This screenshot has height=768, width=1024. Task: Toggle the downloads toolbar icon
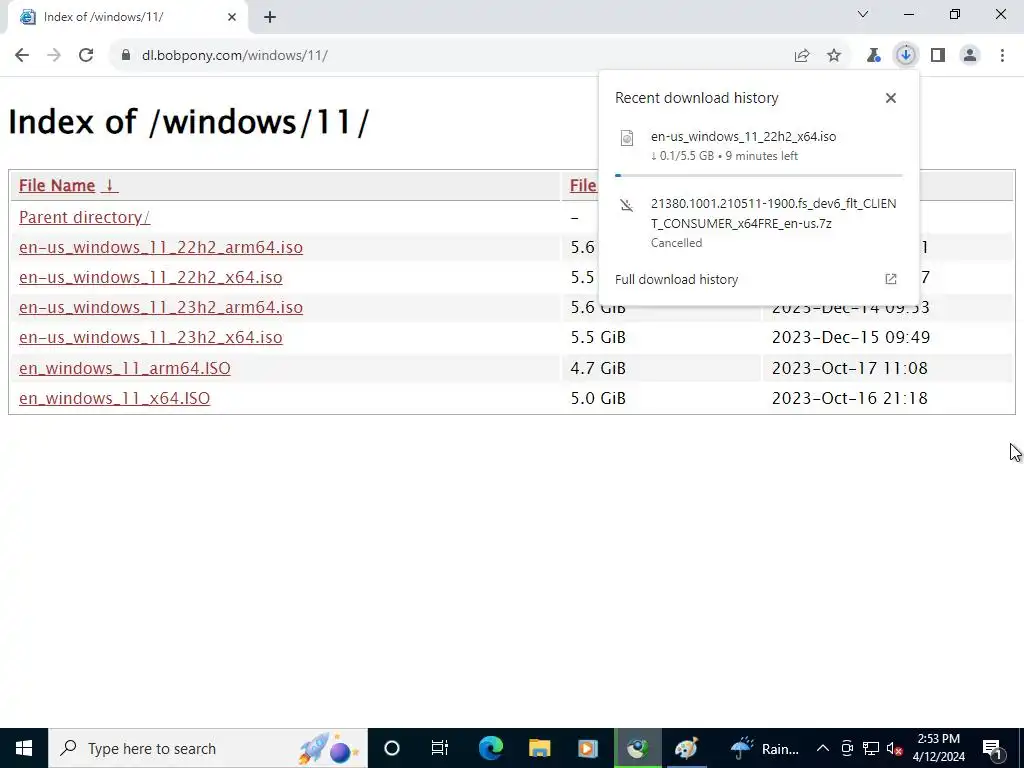(905, 56)
